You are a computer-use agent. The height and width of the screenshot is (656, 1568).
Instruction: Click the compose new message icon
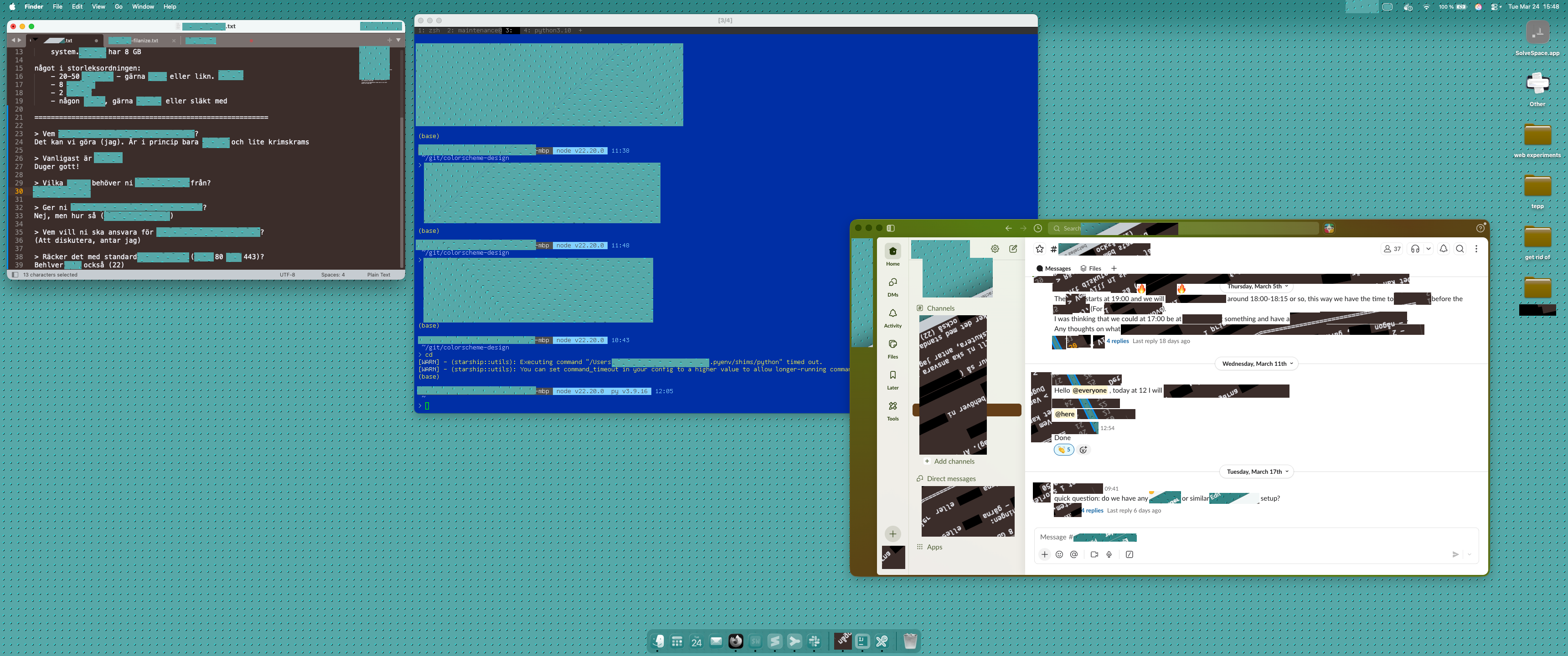(1013, 249)
